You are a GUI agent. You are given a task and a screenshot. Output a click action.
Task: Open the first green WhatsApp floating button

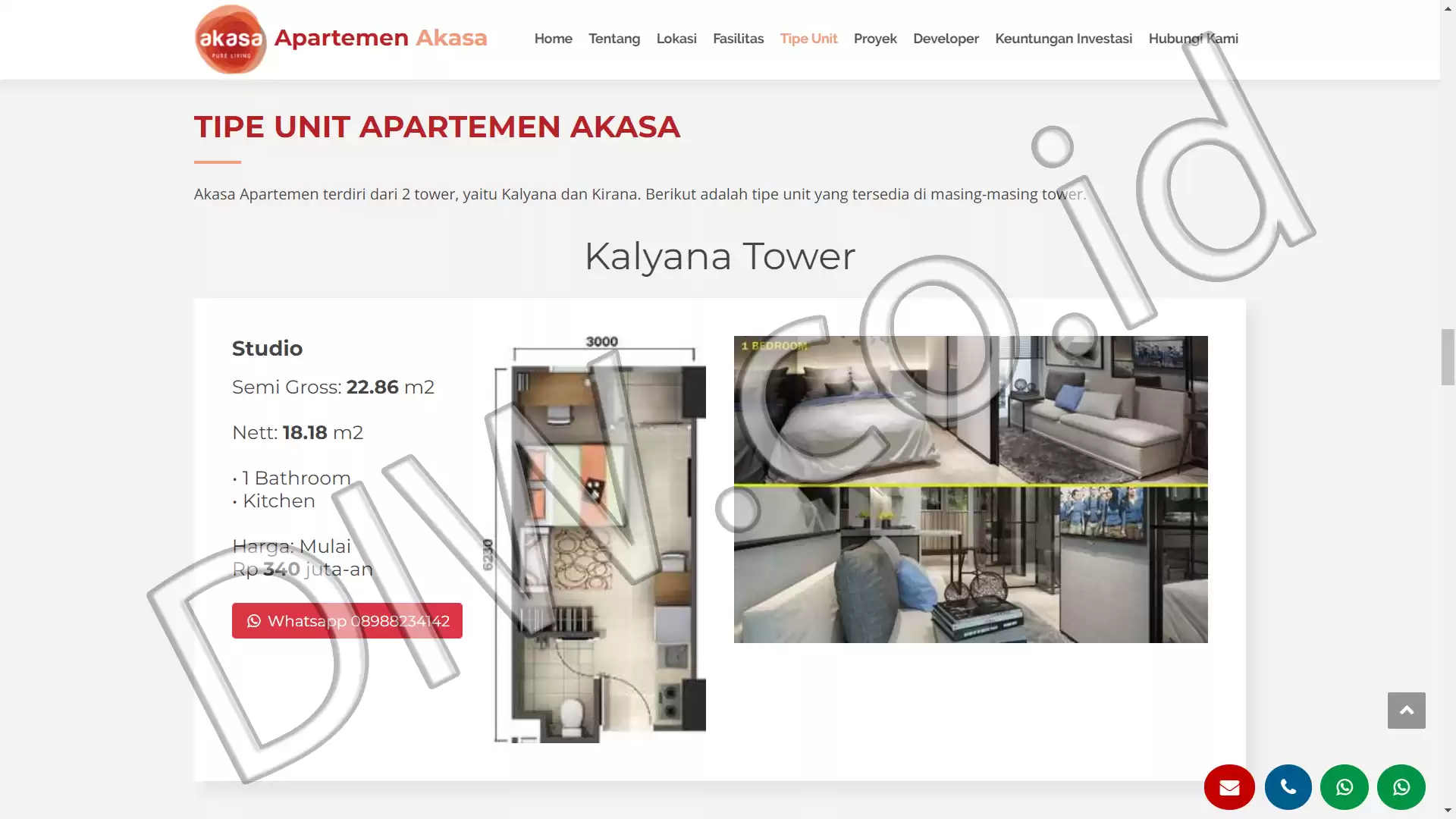(1344, 787)
